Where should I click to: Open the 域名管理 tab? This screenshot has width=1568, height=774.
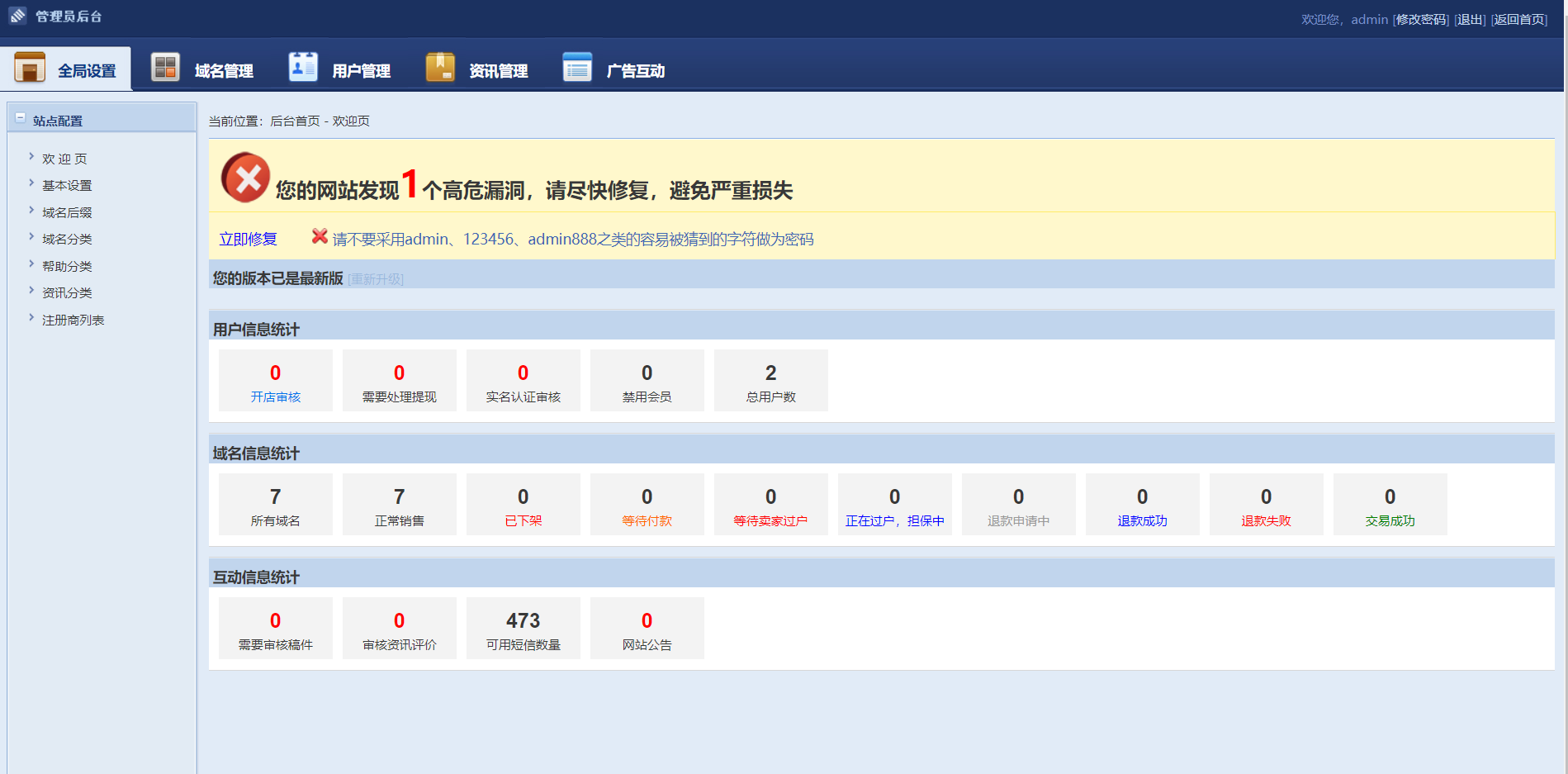(223, 71)
